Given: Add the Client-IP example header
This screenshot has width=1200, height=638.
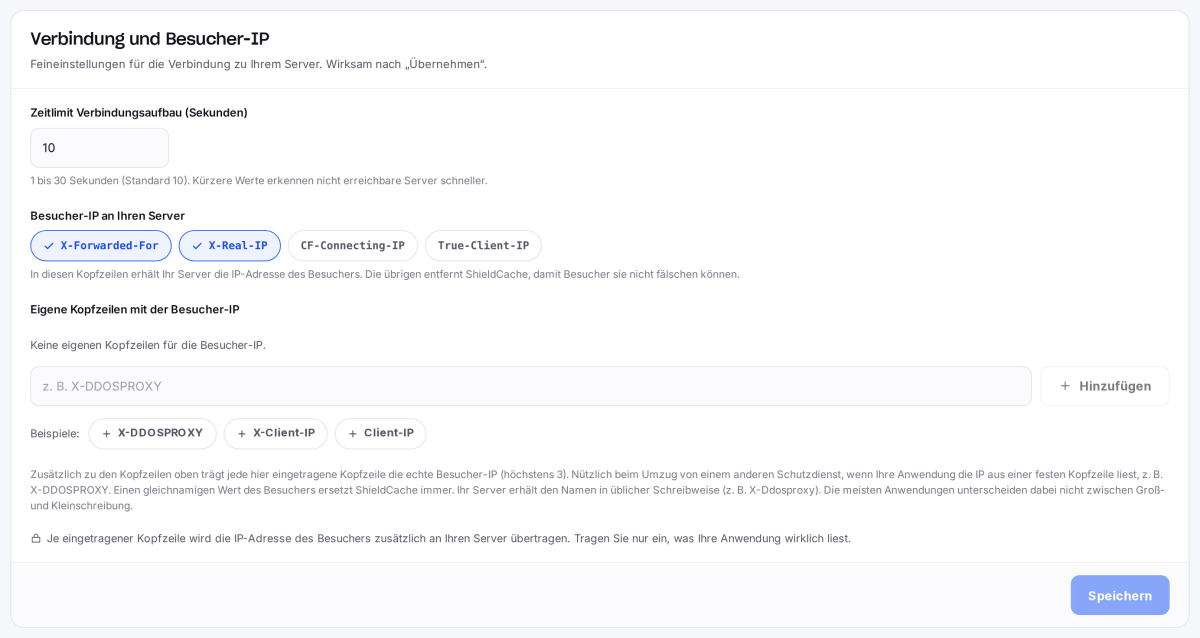Looking at the screenshot, I should [x=381, y=433].
